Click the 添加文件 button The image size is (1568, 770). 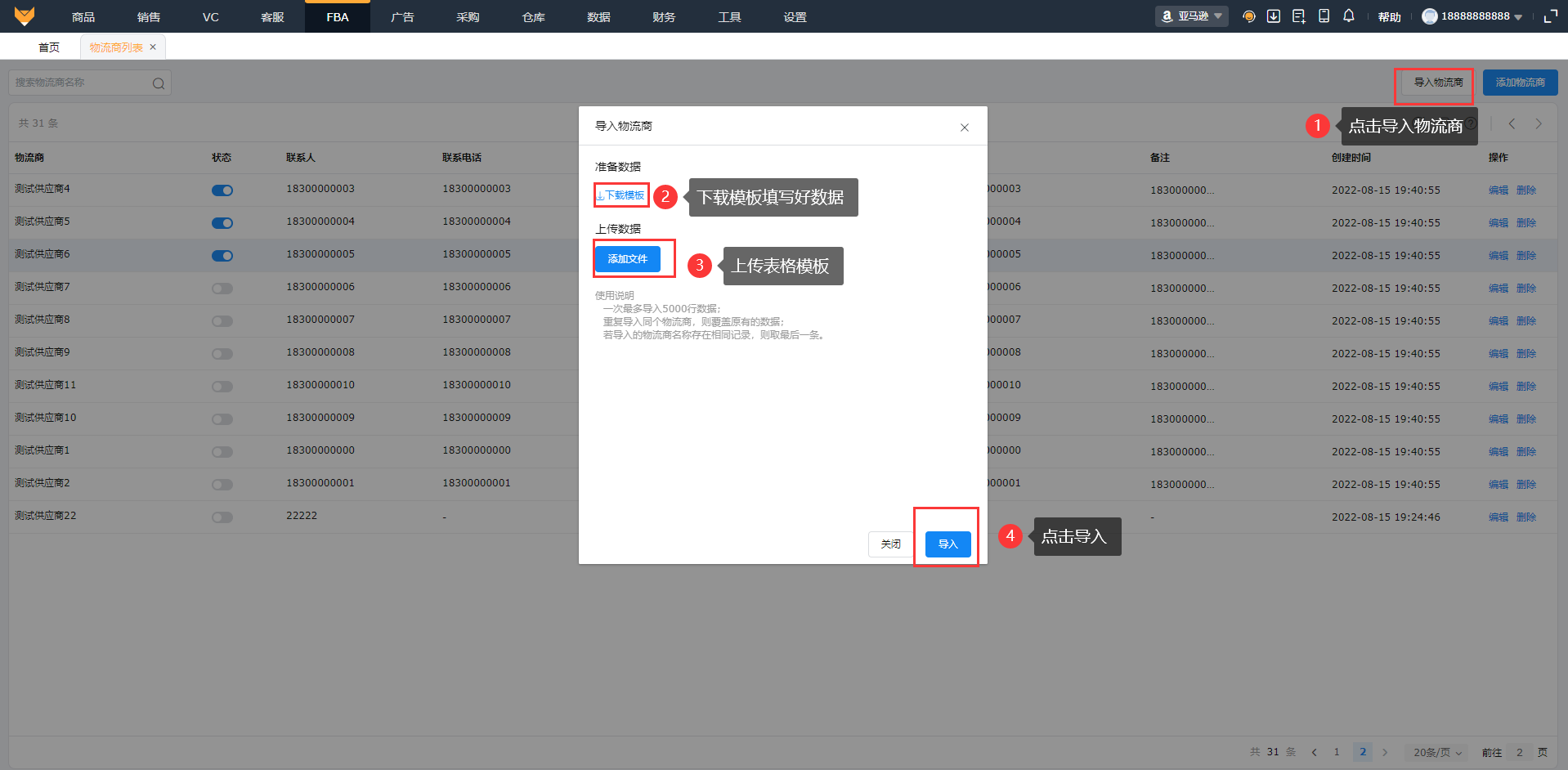coord(628,259)
